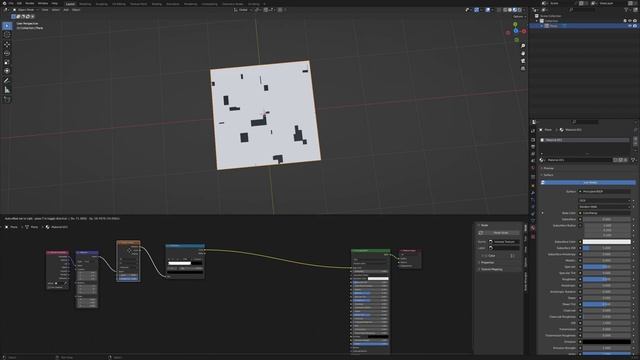The height and width of the screenshot is (360, 640).
Task: Switch to Material Preview shading mode
Action: coord(515,10)
